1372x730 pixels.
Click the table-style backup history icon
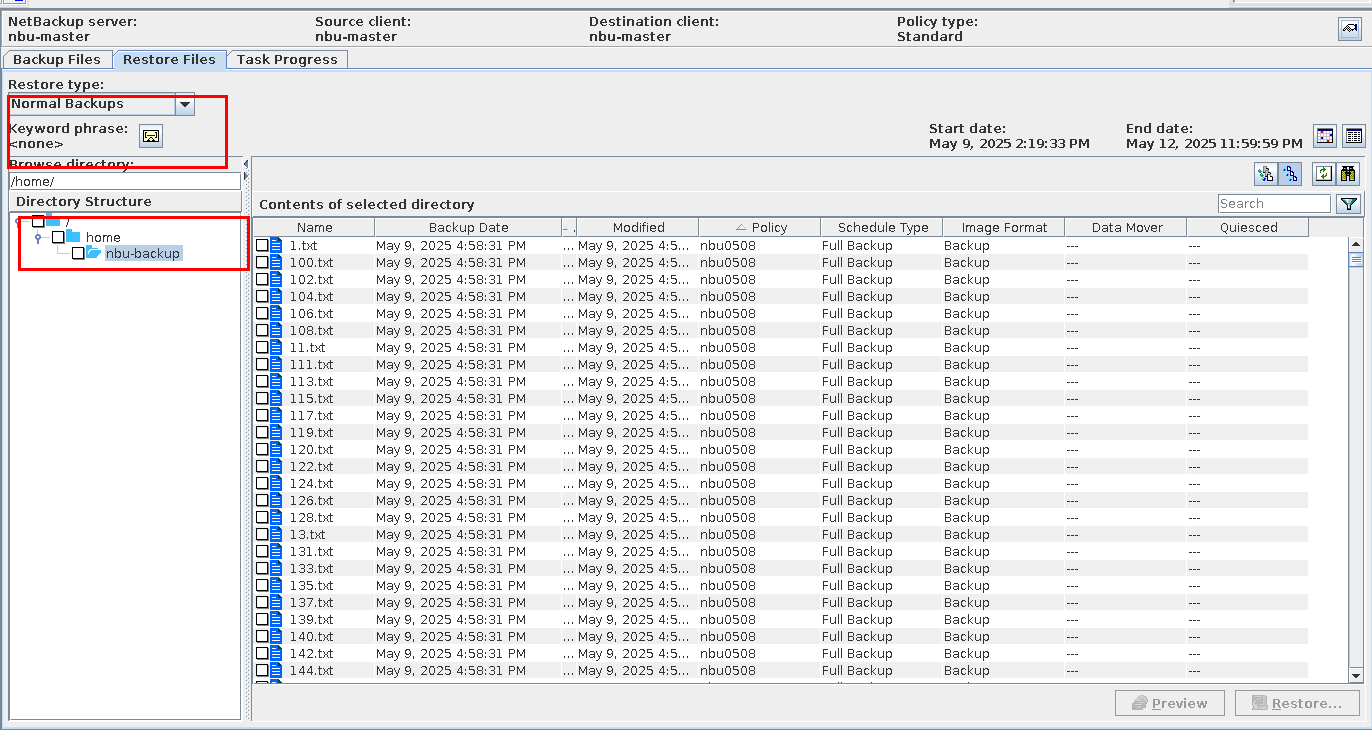[1353, 136]
